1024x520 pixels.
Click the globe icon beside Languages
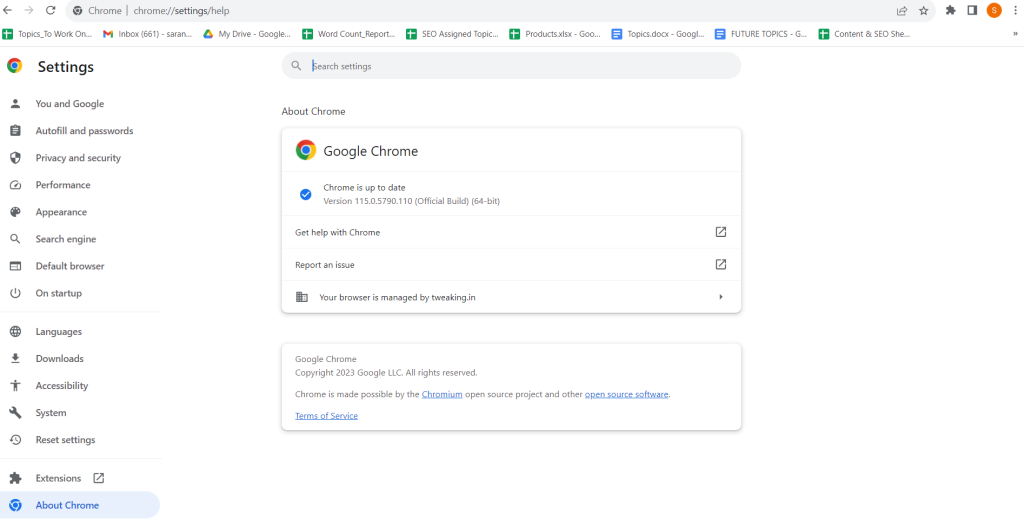coord(15,332)
